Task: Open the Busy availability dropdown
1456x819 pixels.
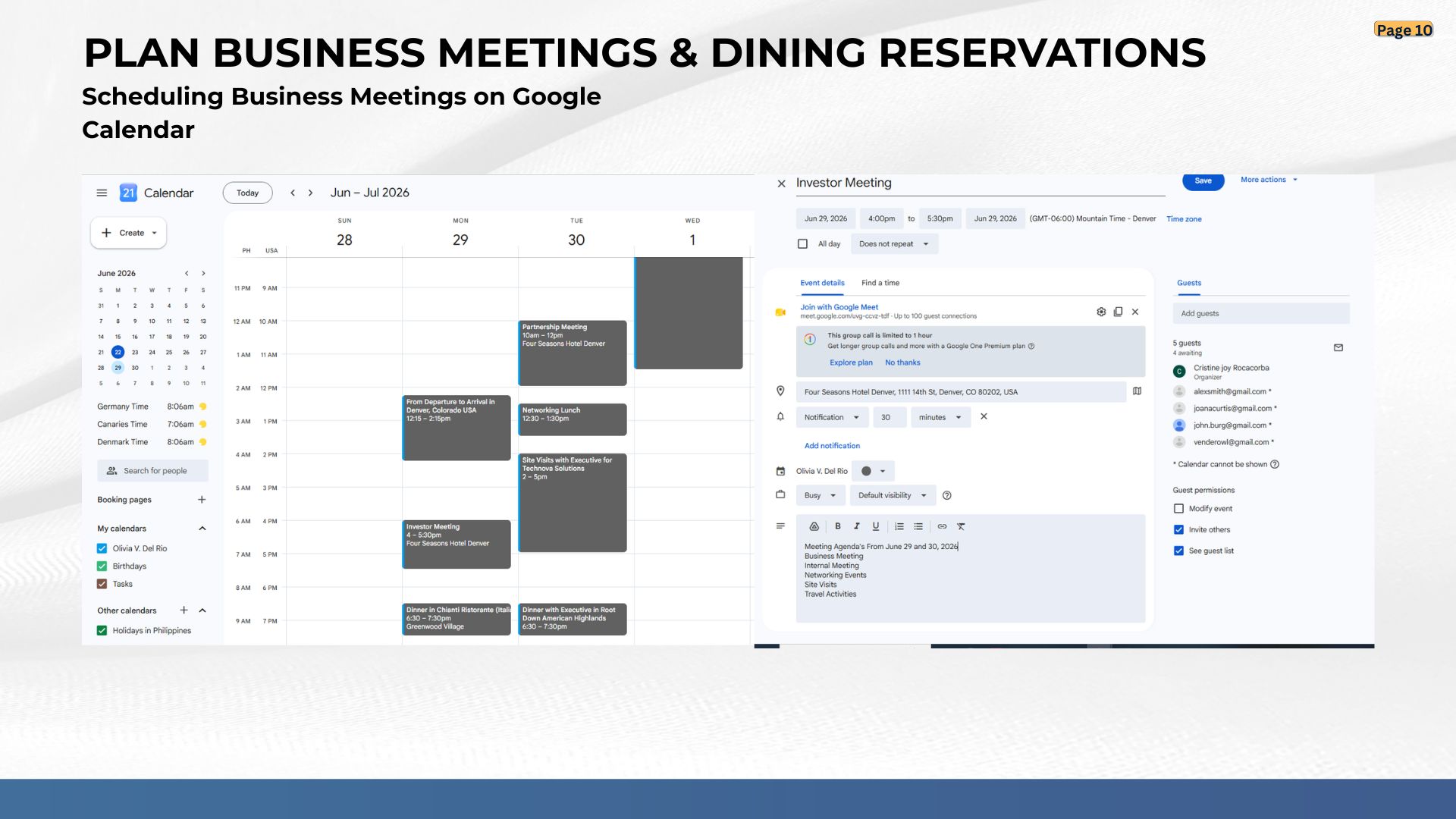Action: tap(820, 495)
